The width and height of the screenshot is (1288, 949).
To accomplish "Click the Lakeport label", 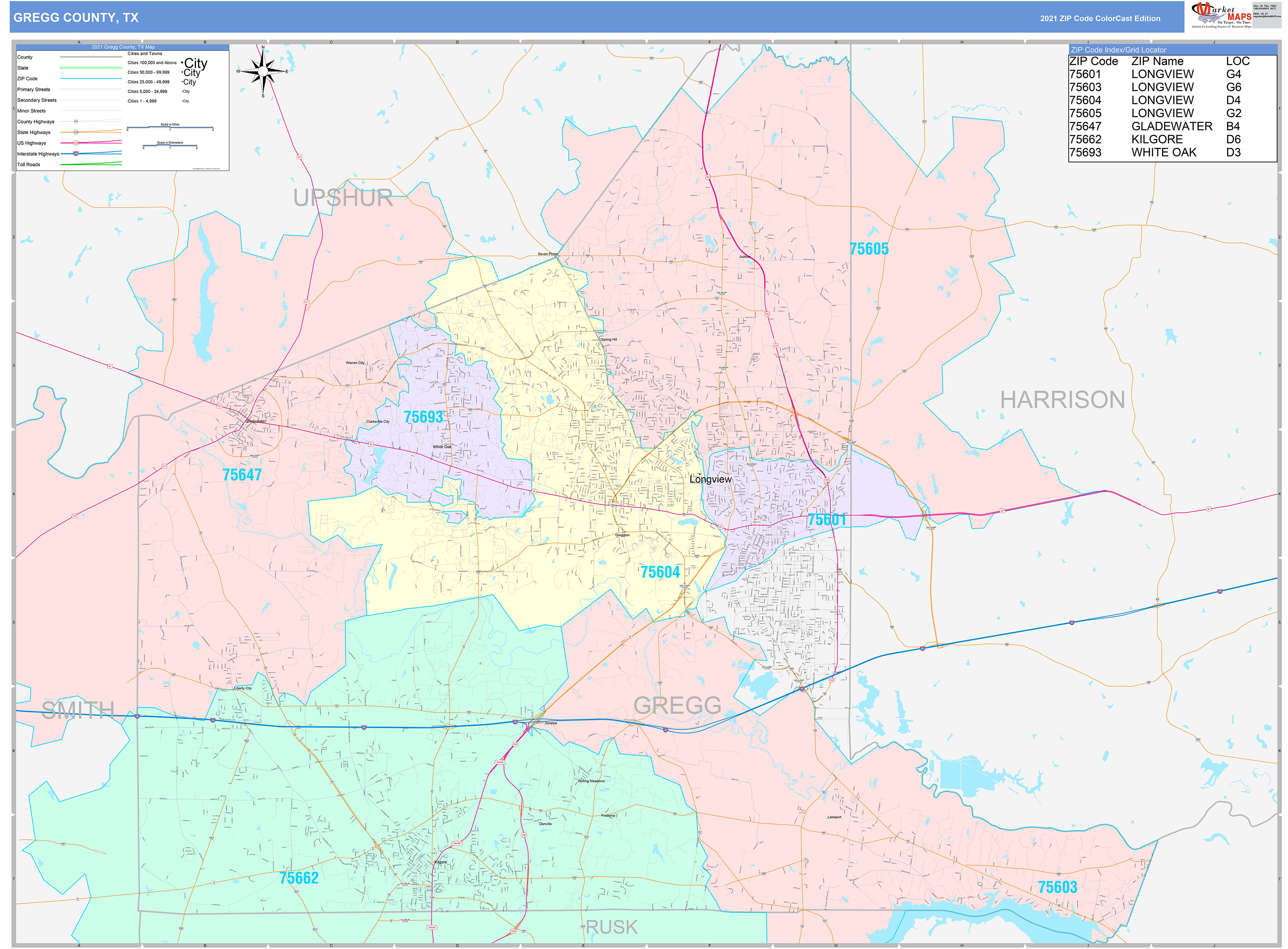I will (x=834, y=817).
